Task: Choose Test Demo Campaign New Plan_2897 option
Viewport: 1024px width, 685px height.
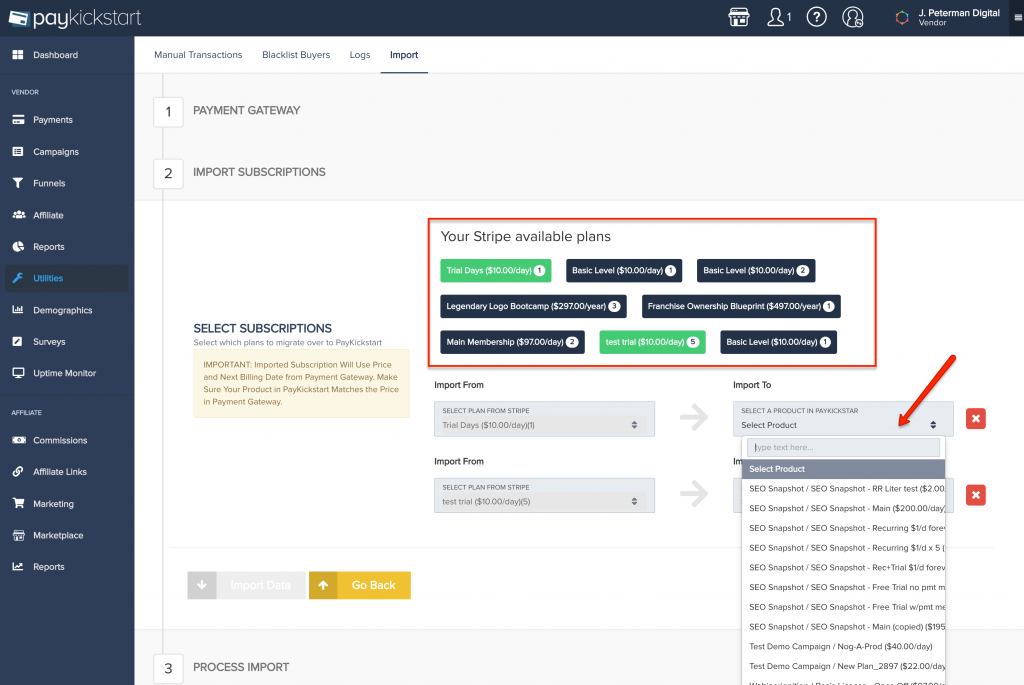Action: (x=843, y=666)
